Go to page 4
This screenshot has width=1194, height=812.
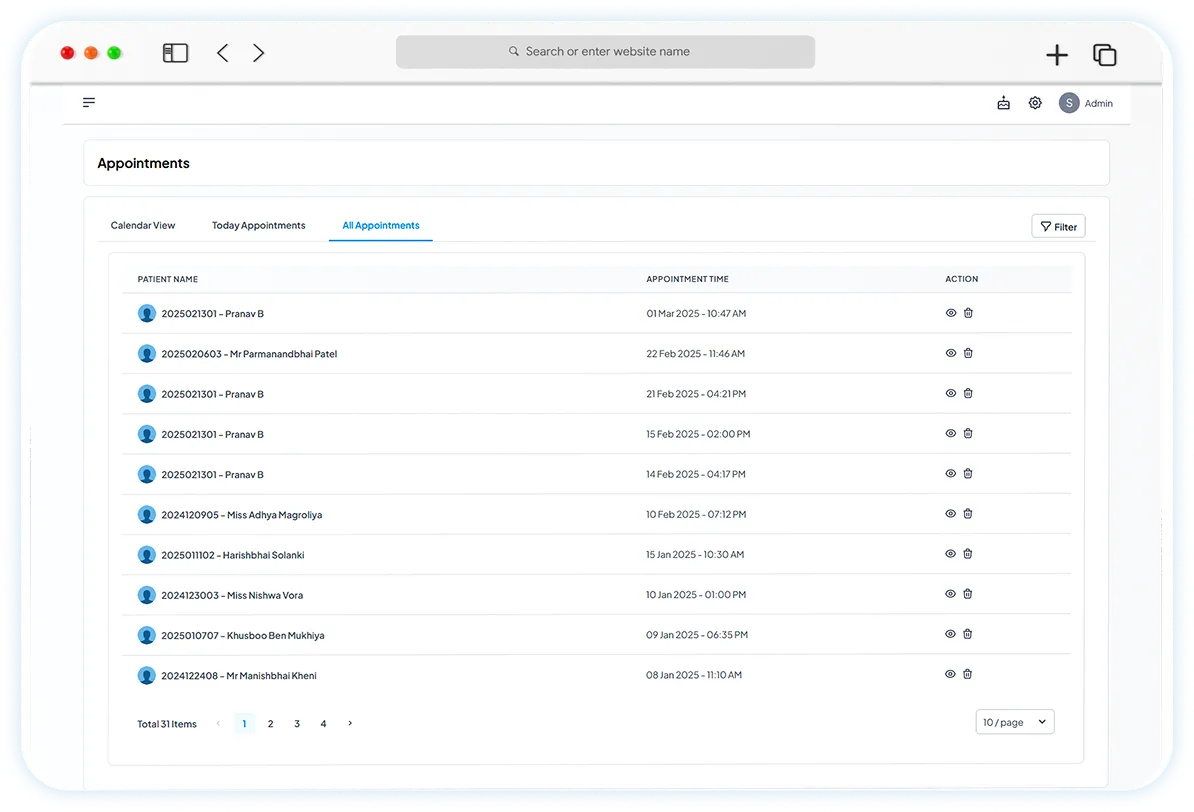(x=324, y=724)
